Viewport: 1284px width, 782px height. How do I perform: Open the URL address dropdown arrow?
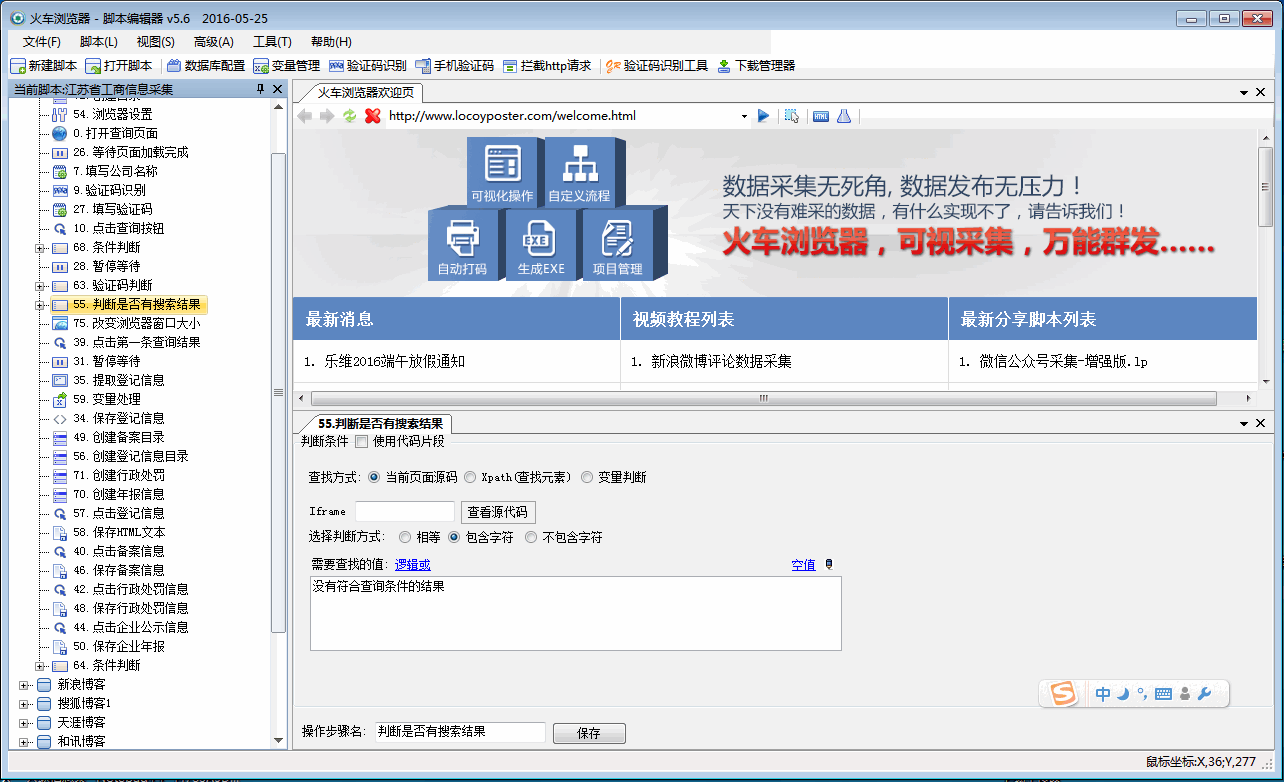[744, 117]
